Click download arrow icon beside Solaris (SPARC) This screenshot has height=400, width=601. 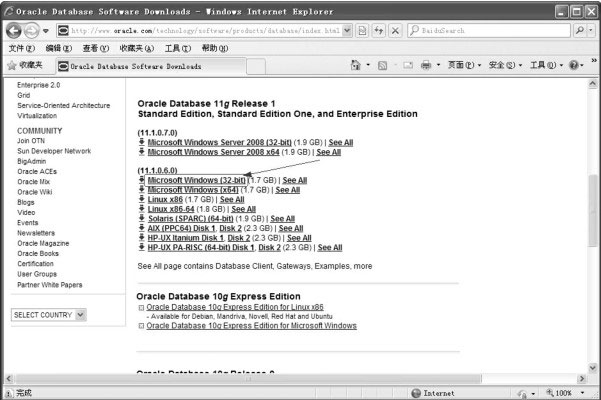141,218
